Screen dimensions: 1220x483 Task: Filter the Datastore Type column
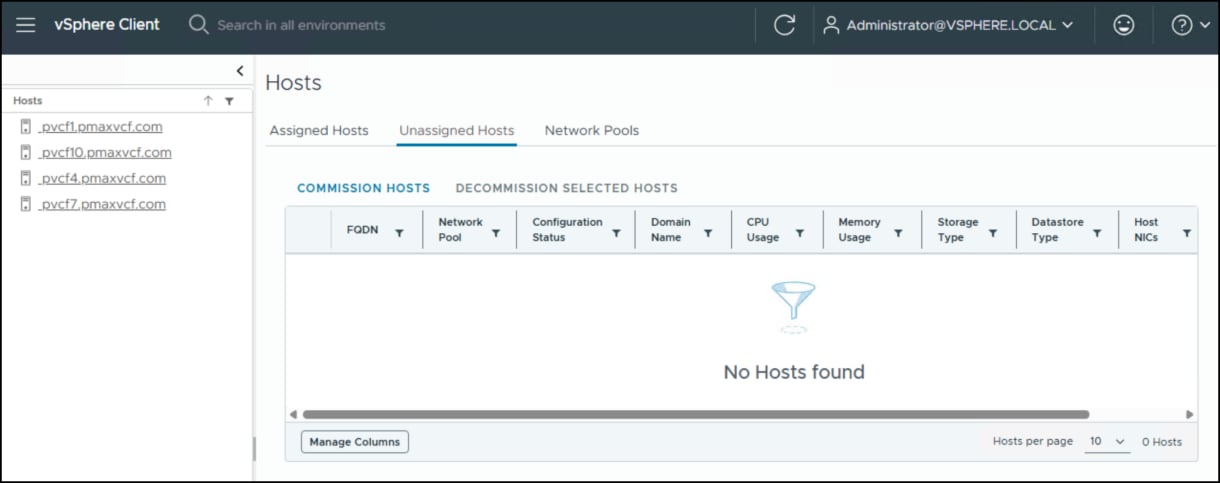click(1097, 233)
